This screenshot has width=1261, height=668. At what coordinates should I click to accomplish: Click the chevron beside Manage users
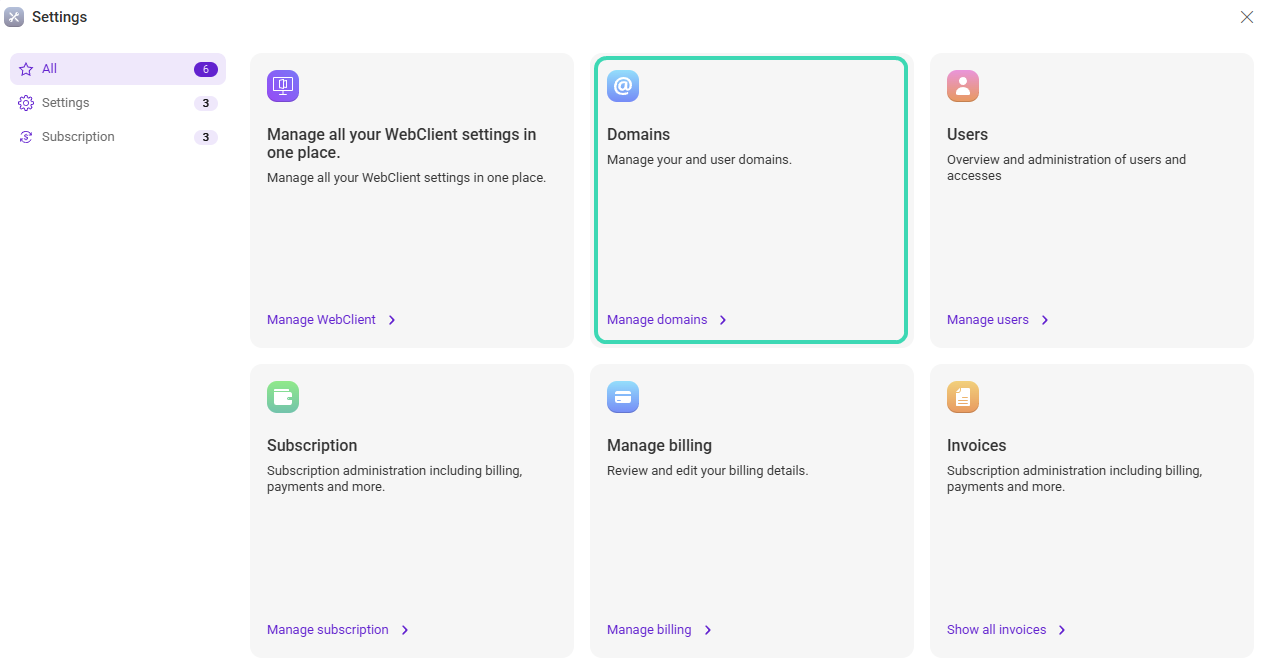pos(1044,320)
